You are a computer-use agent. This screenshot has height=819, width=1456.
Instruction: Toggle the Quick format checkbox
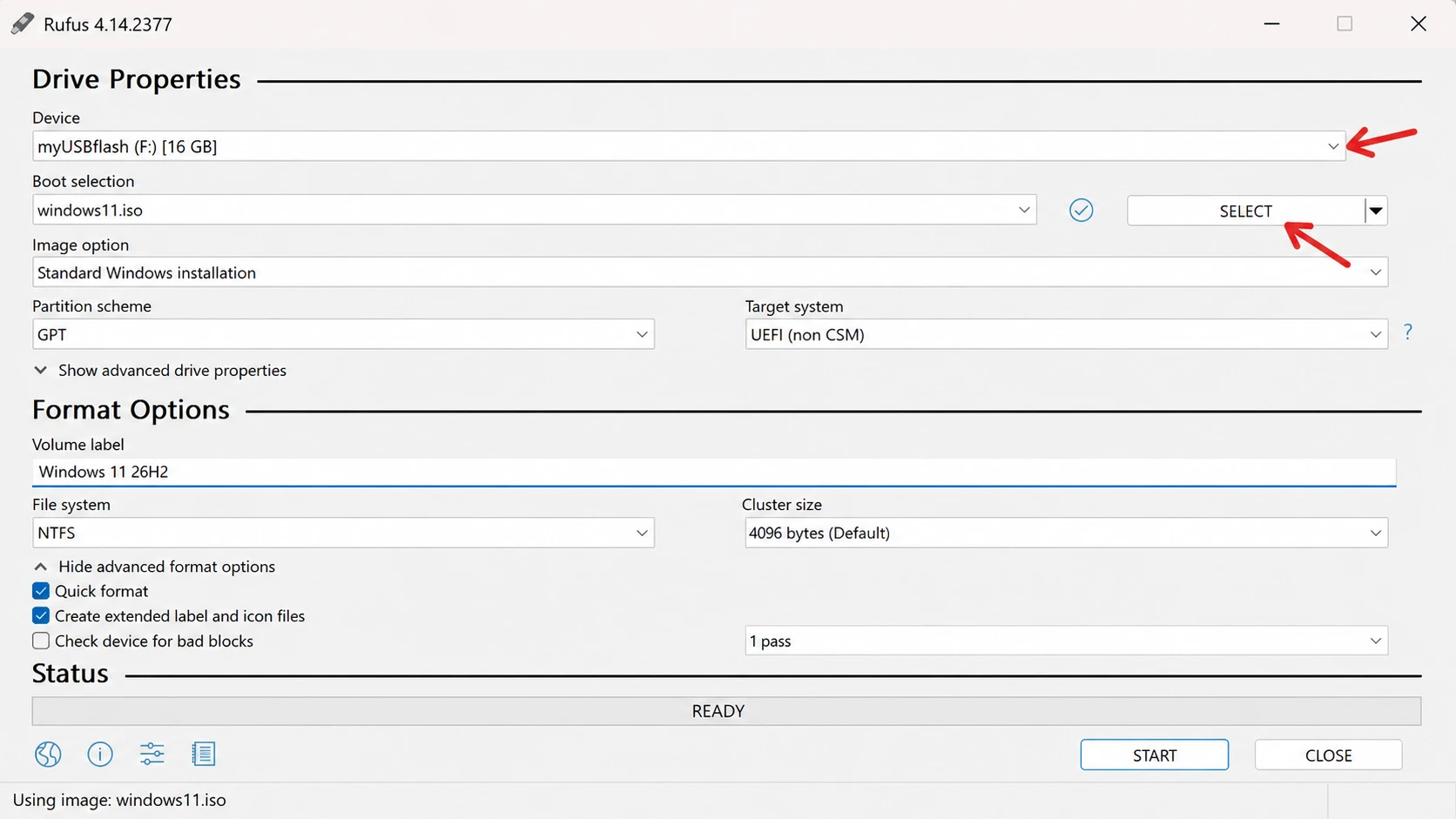[x=41, y=591]
